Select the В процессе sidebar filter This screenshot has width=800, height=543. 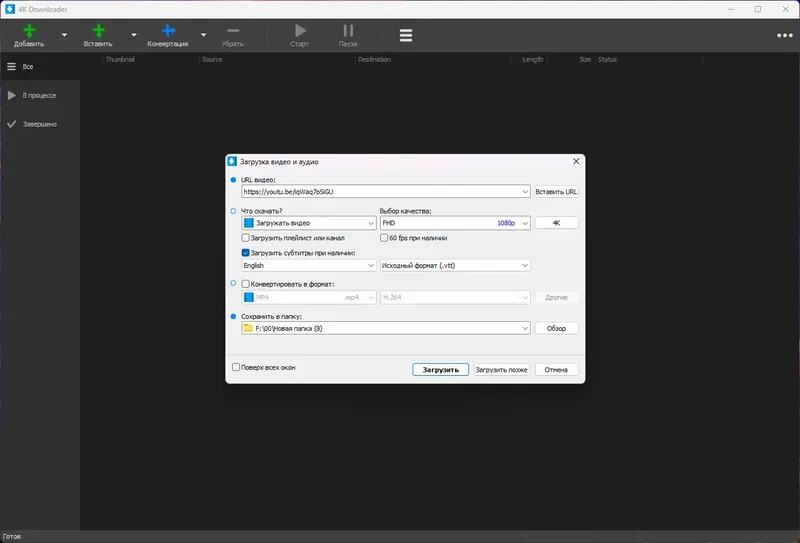[x=40, y=95]
